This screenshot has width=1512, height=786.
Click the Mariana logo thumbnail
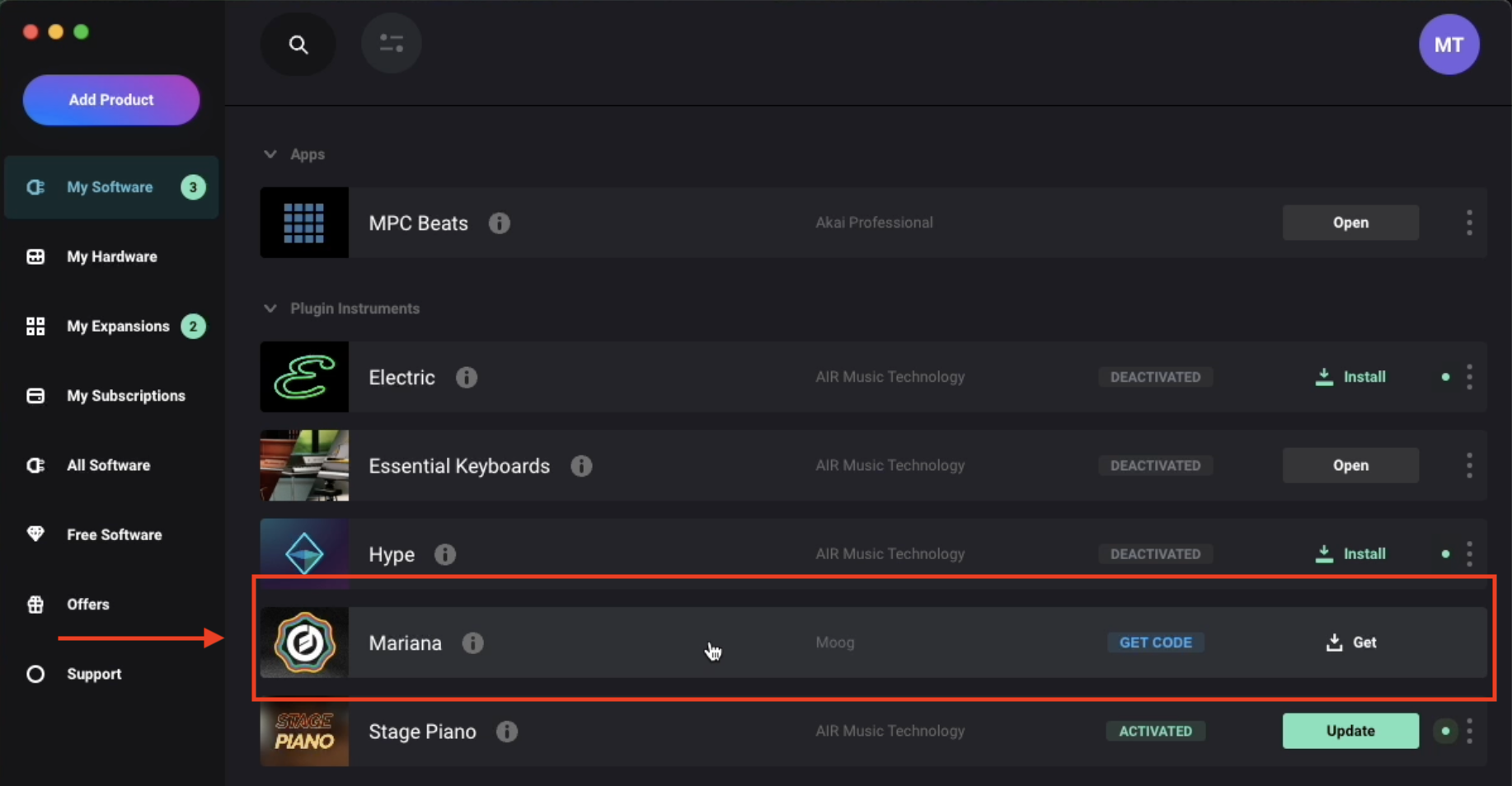pos(304,642)
